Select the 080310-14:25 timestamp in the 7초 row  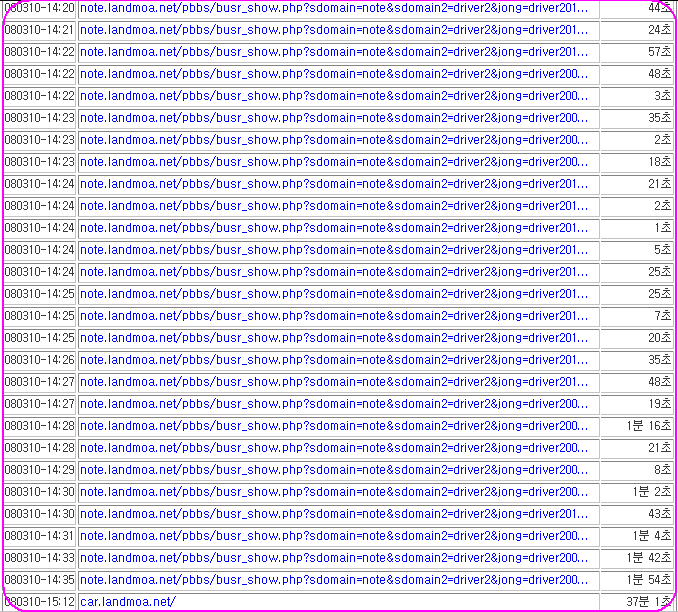coord(40,316)
